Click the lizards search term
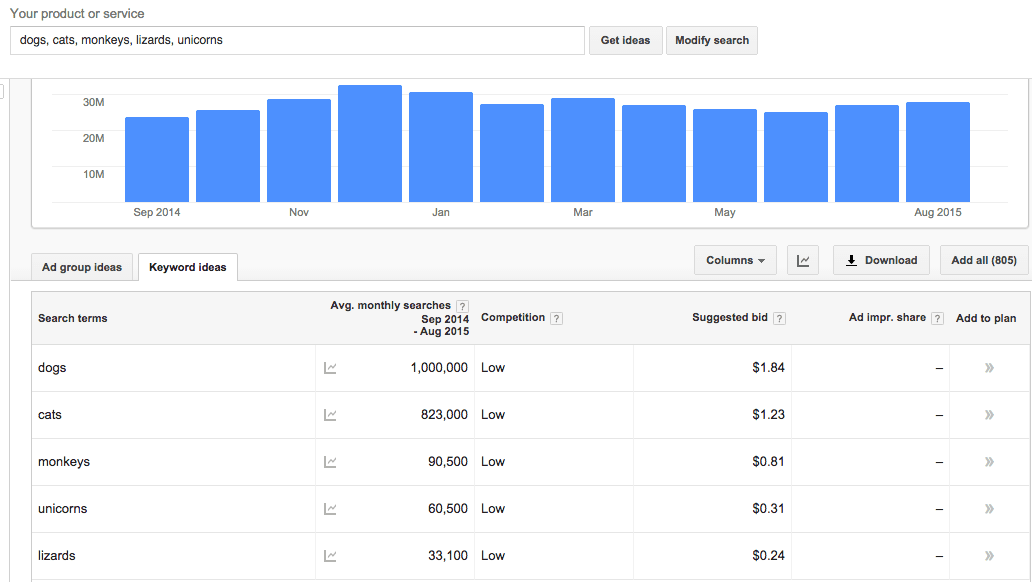This screenshot has height=582, width=1032. (x=57, y=556)
